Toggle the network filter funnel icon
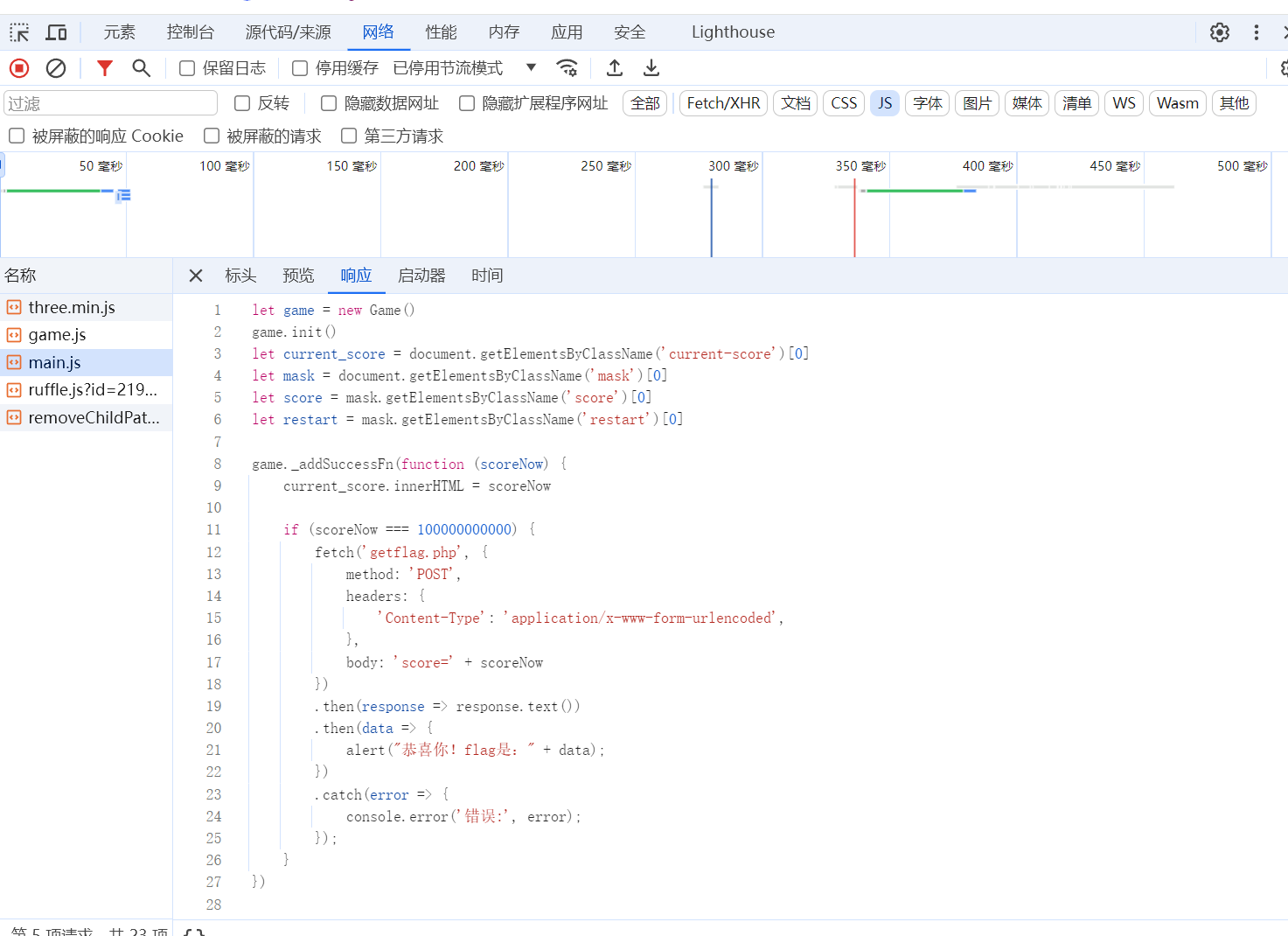 [x=105, y=68]
